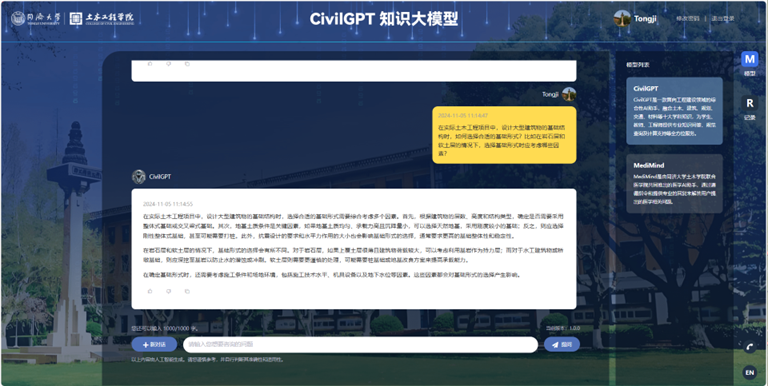The width and height of the screenshot is (768, 386).
Task: Click the CivilGPT 知识大模型 title
Action: 384,19
